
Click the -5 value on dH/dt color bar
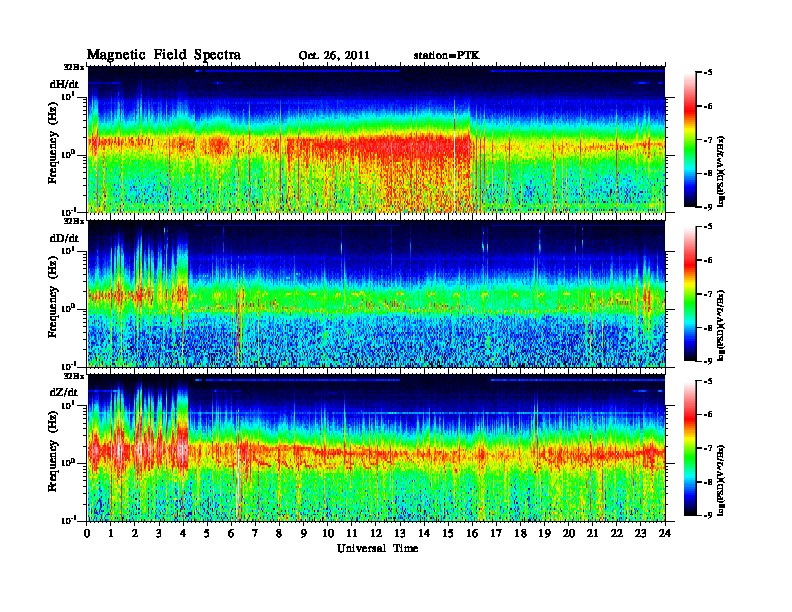[708, 73]
